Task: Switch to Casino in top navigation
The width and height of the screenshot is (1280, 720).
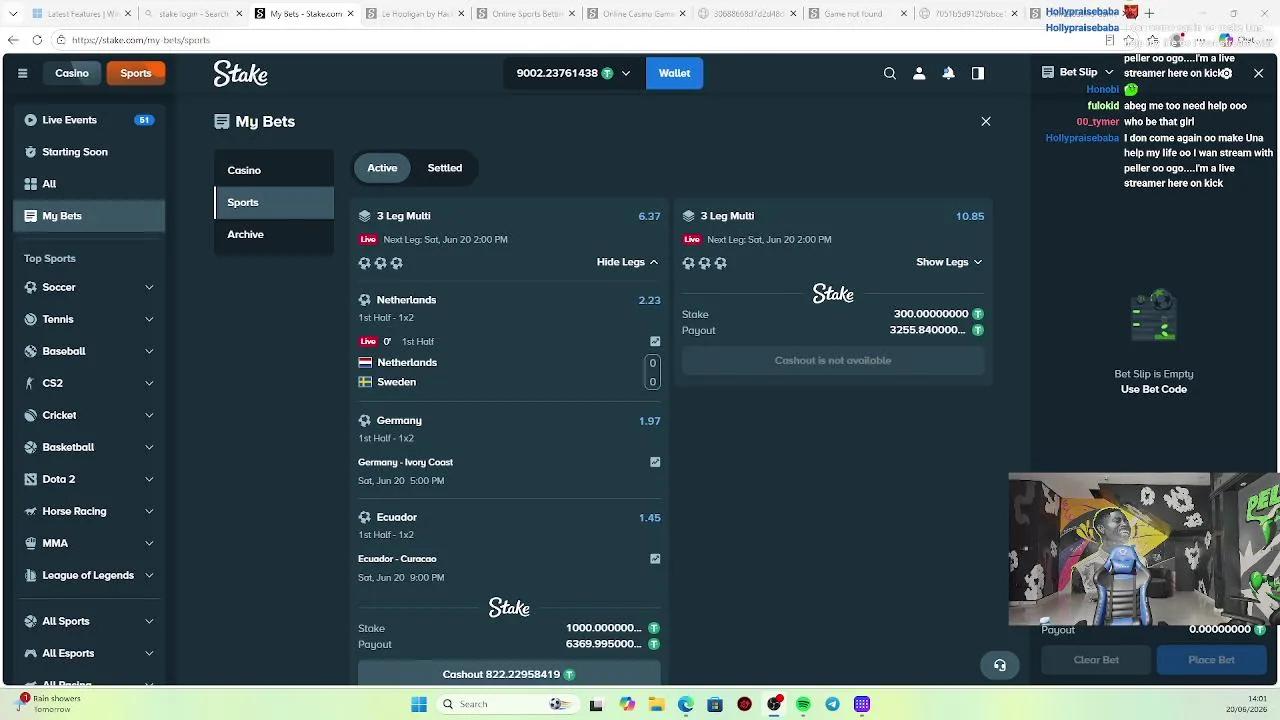Action: [72, 73]
